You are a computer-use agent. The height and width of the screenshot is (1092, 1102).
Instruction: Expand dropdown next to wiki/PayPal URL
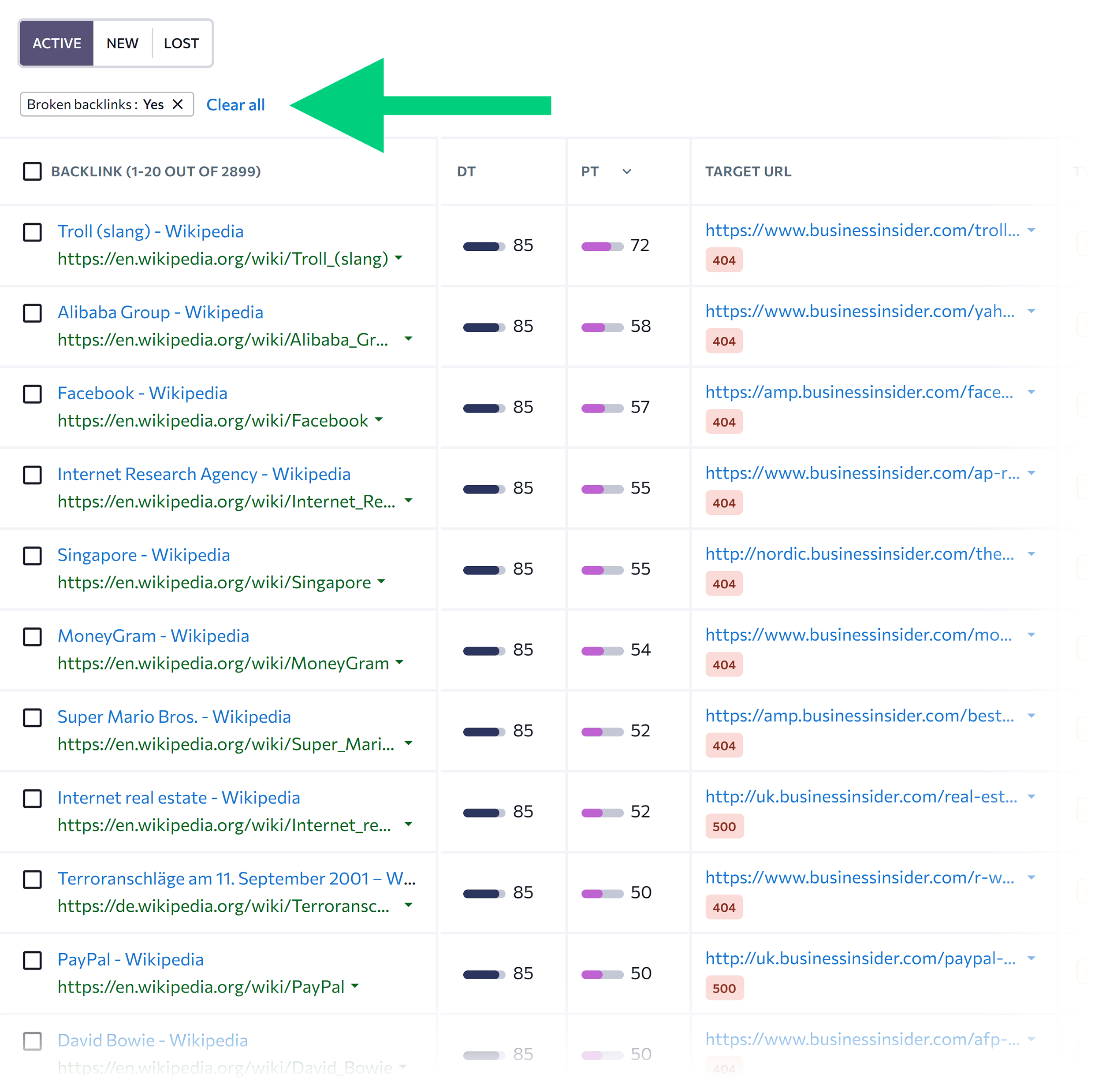355,987
